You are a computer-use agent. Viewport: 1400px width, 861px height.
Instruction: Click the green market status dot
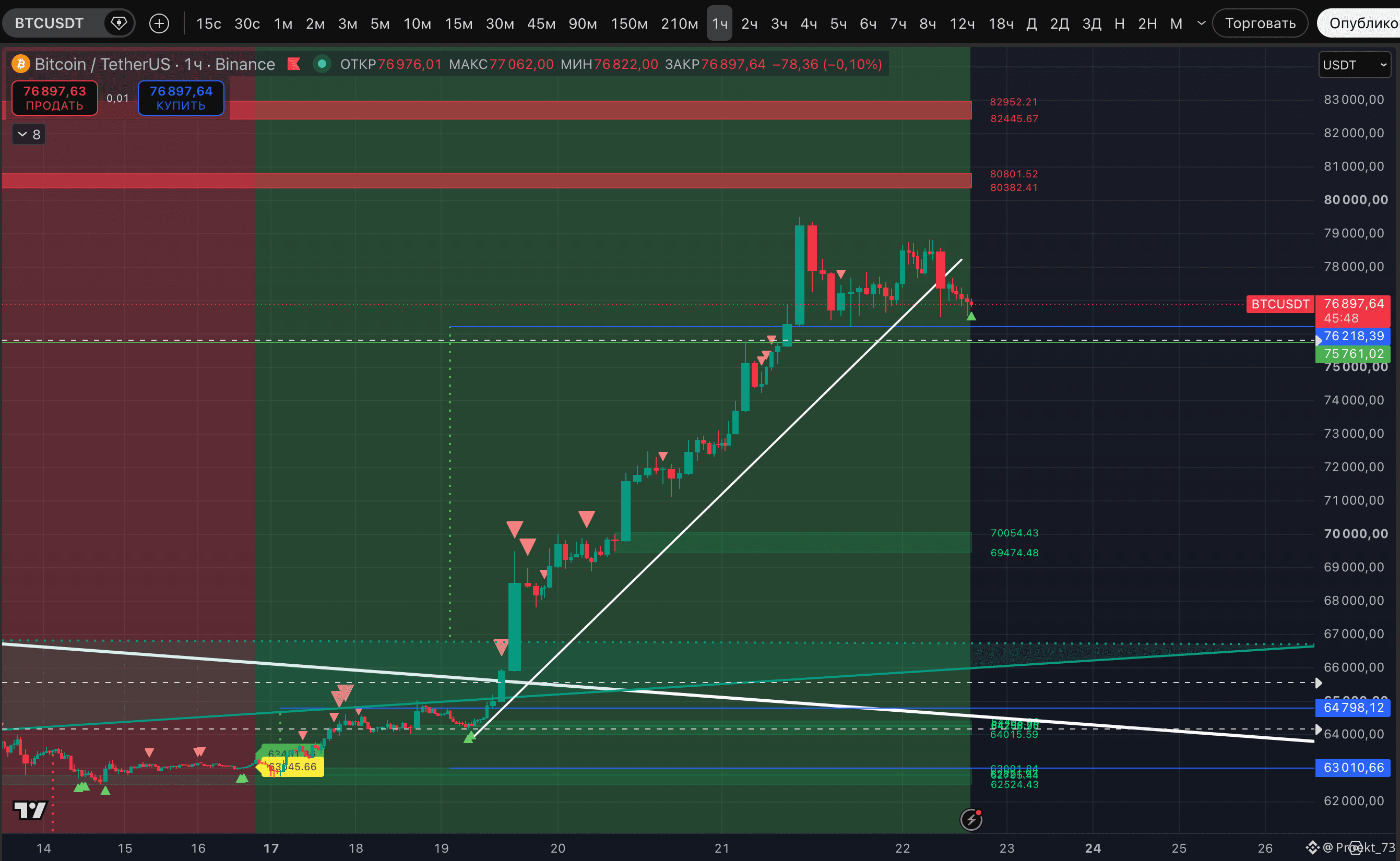322,64
